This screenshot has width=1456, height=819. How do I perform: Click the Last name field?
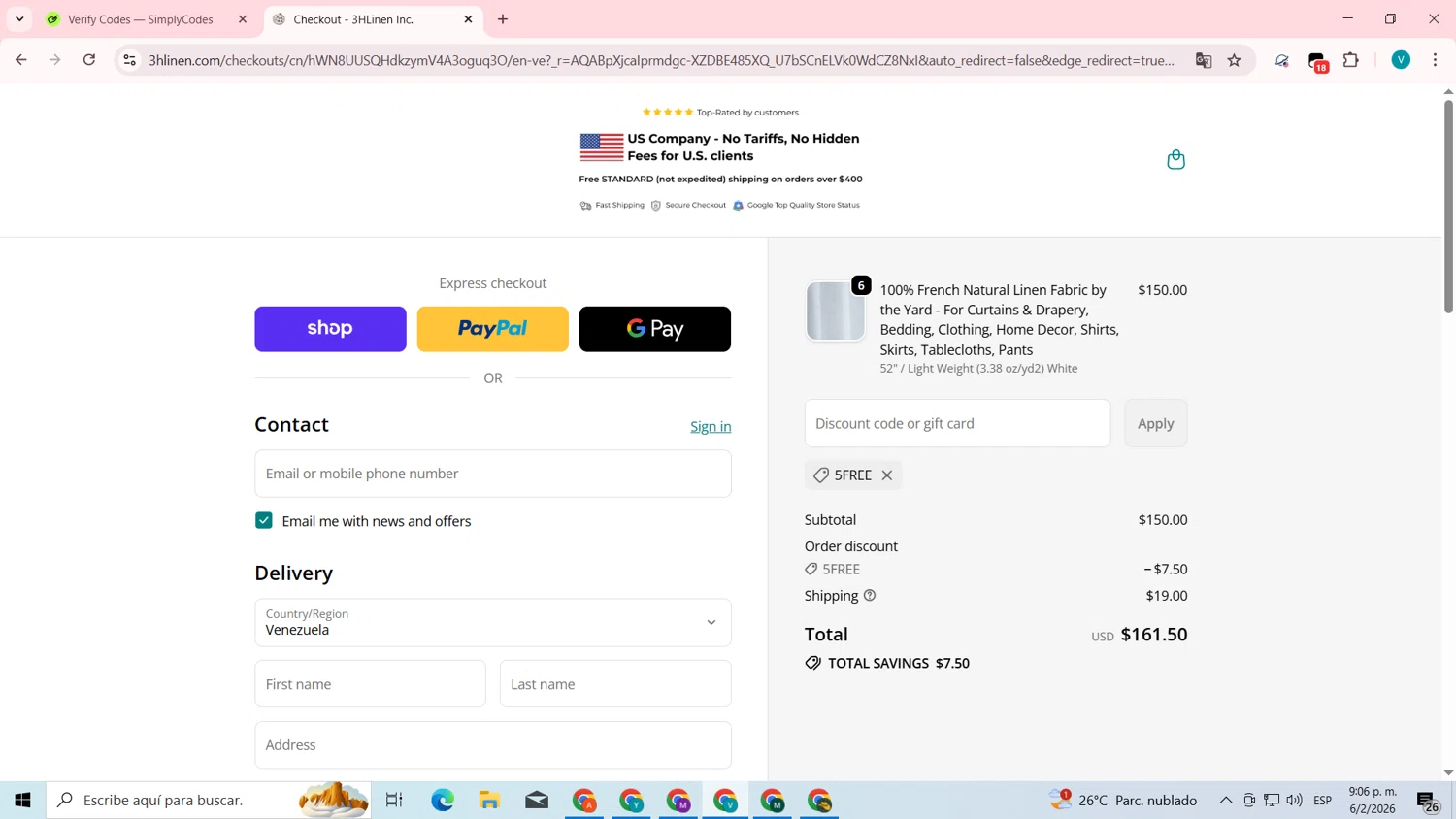[x=615, y=684]
